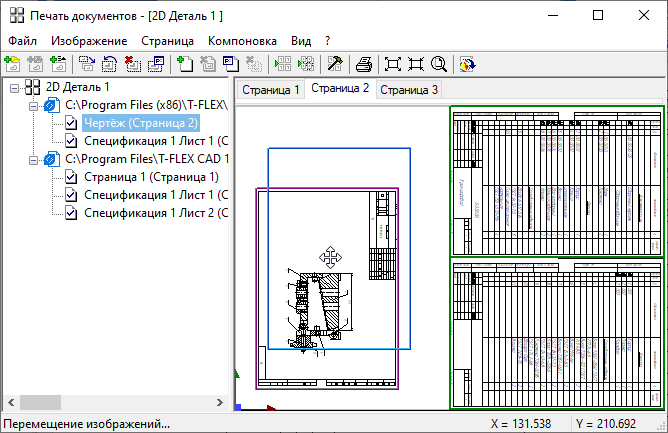
Task: Toggle the Спецификация 1 Лист 2 checkbox
Action: (x=71, y=213)
